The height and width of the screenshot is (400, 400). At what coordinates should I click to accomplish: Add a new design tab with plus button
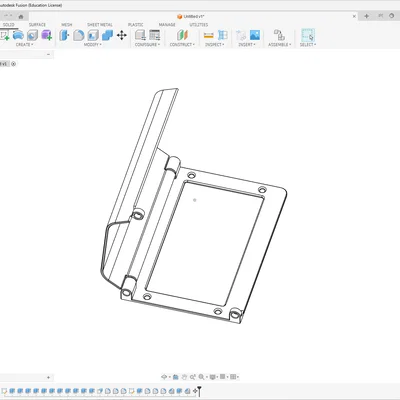click(366, 16)
